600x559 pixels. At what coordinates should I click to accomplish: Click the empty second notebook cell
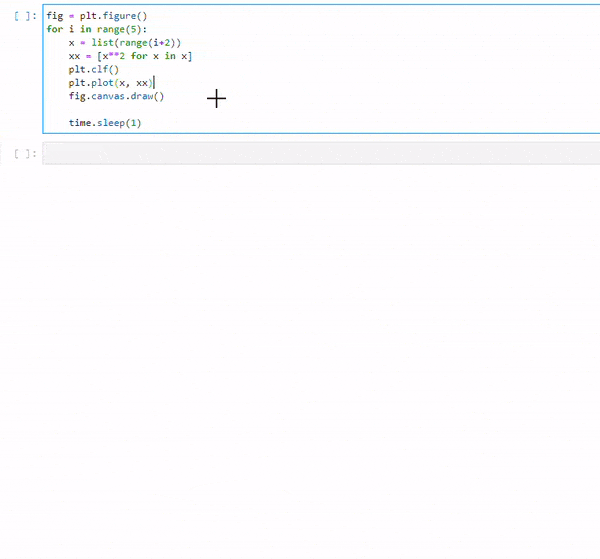point(321,153)
